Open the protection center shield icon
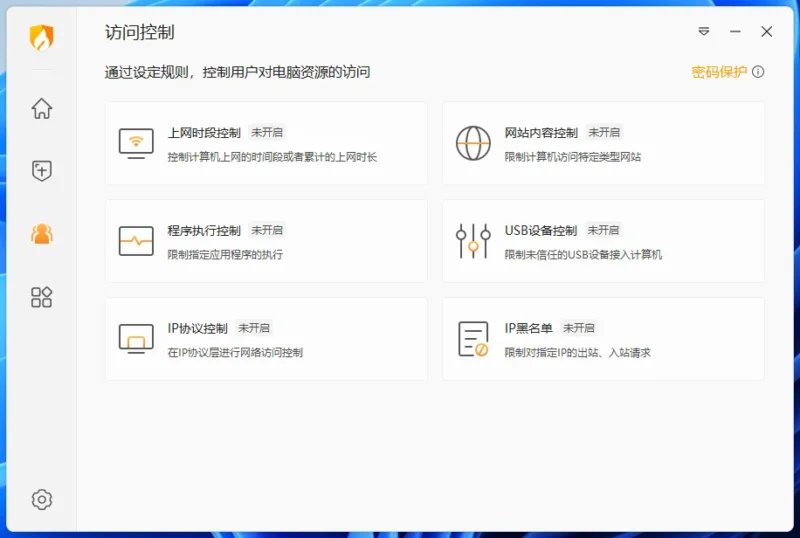 pyautogui.click(x=41, y=170)
